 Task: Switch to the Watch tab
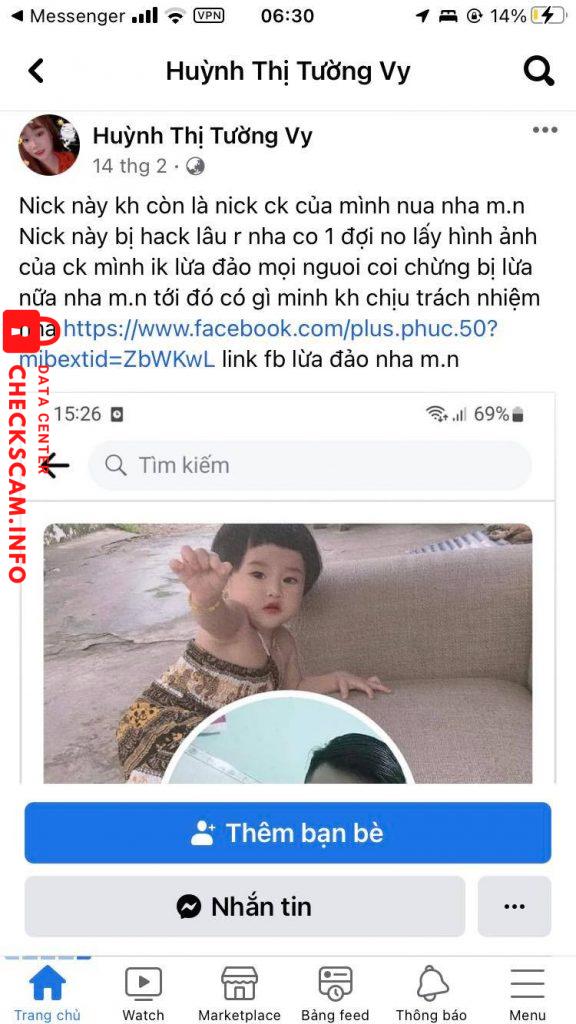point(143,993)
